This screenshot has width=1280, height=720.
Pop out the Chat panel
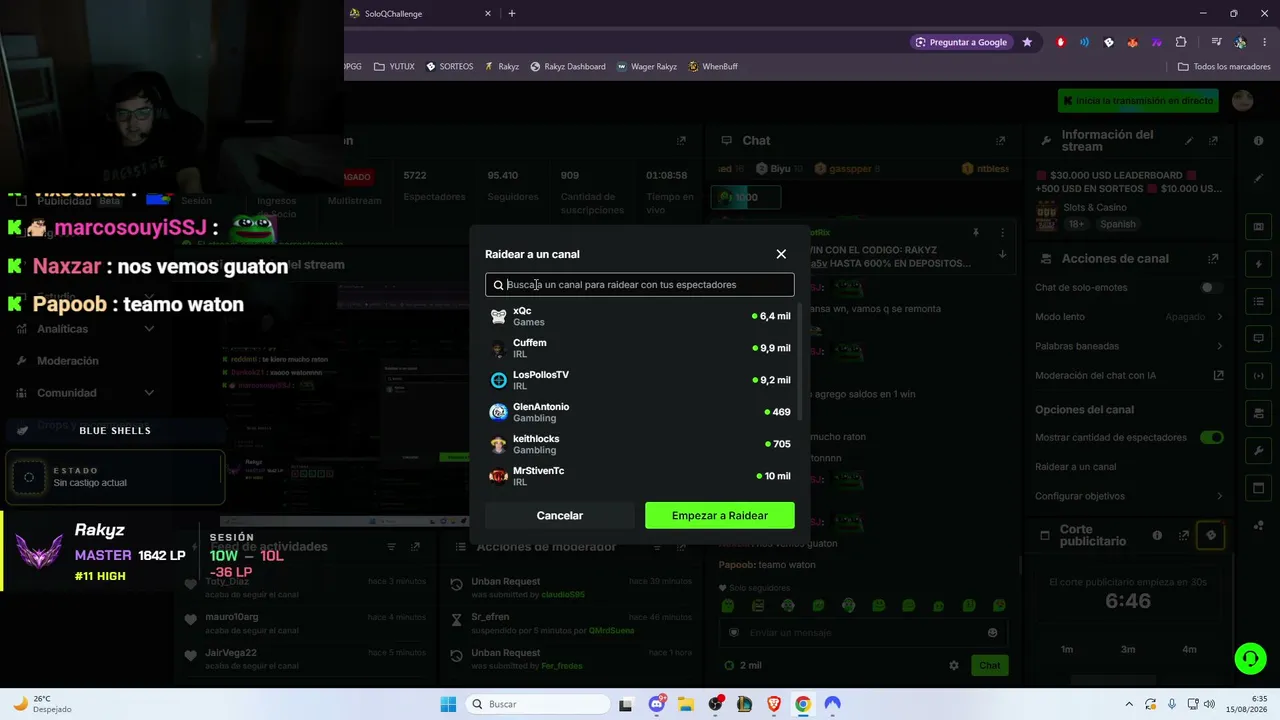pyautogui.click(x=1000, y=141)
